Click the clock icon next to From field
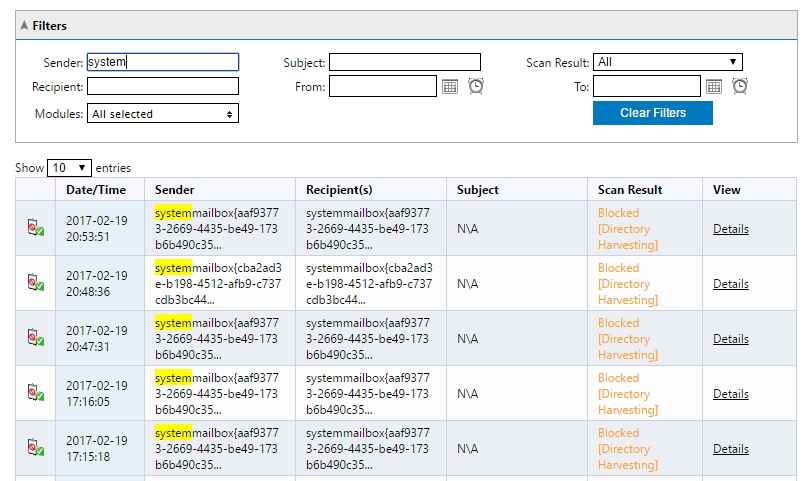This screenshot has width=808, height=481. click(x=476, y=87)
